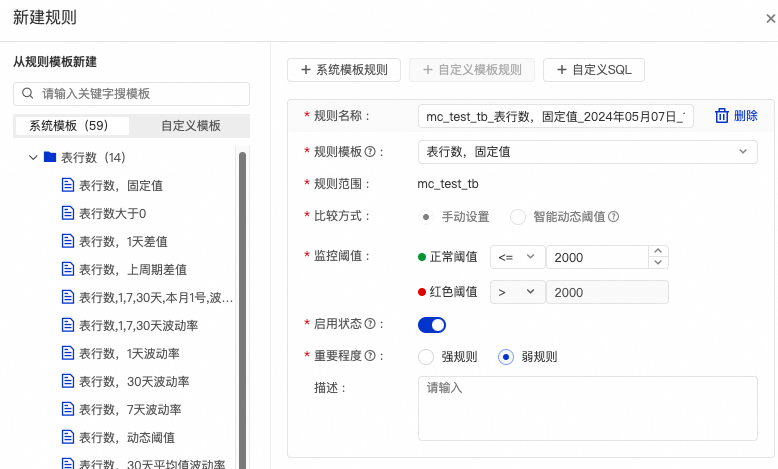Select template 表行数,1,7,30天,本月1号,波…
778x469 pixels.
coord(156,298)
